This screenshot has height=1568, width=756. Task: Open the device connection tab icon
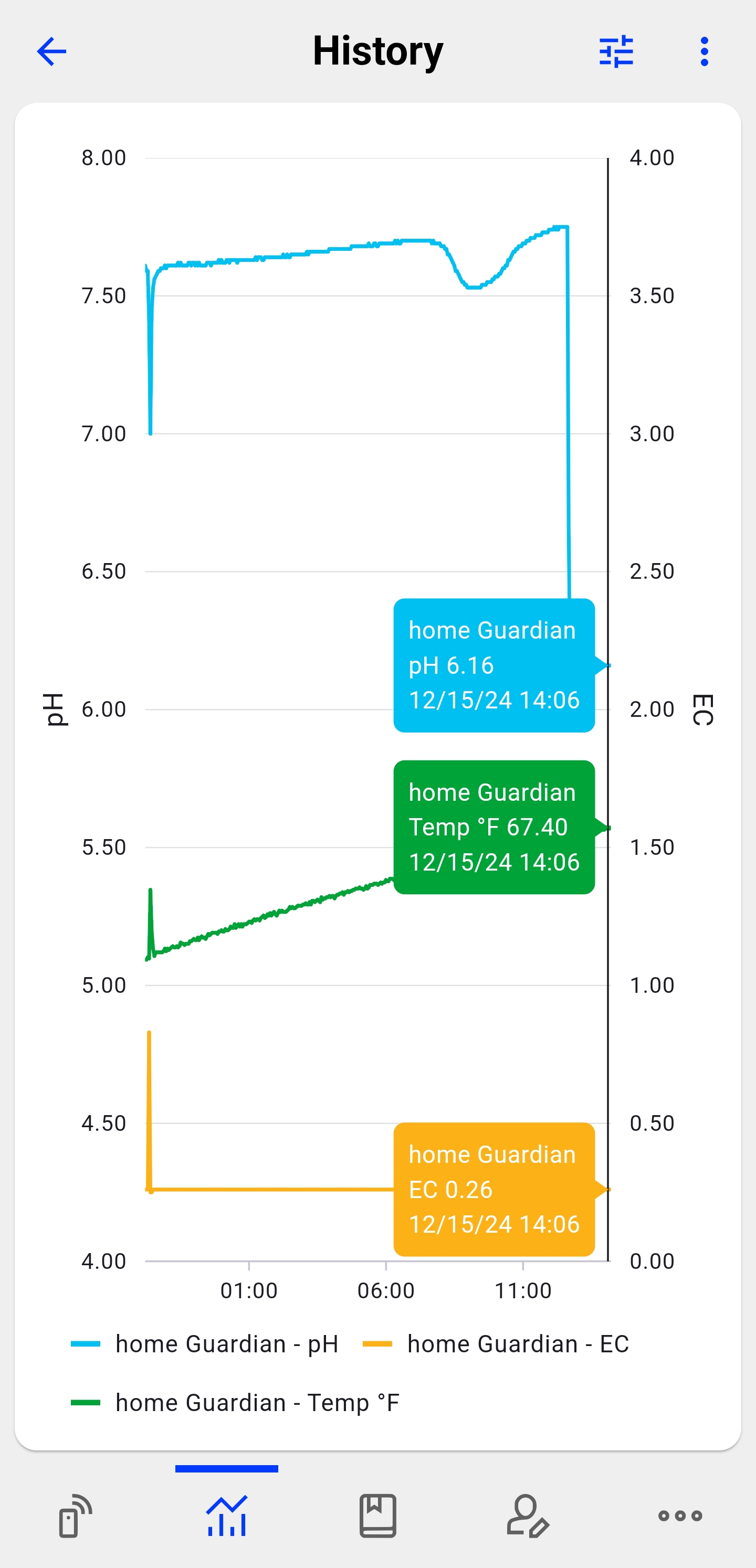(76, 1515)
